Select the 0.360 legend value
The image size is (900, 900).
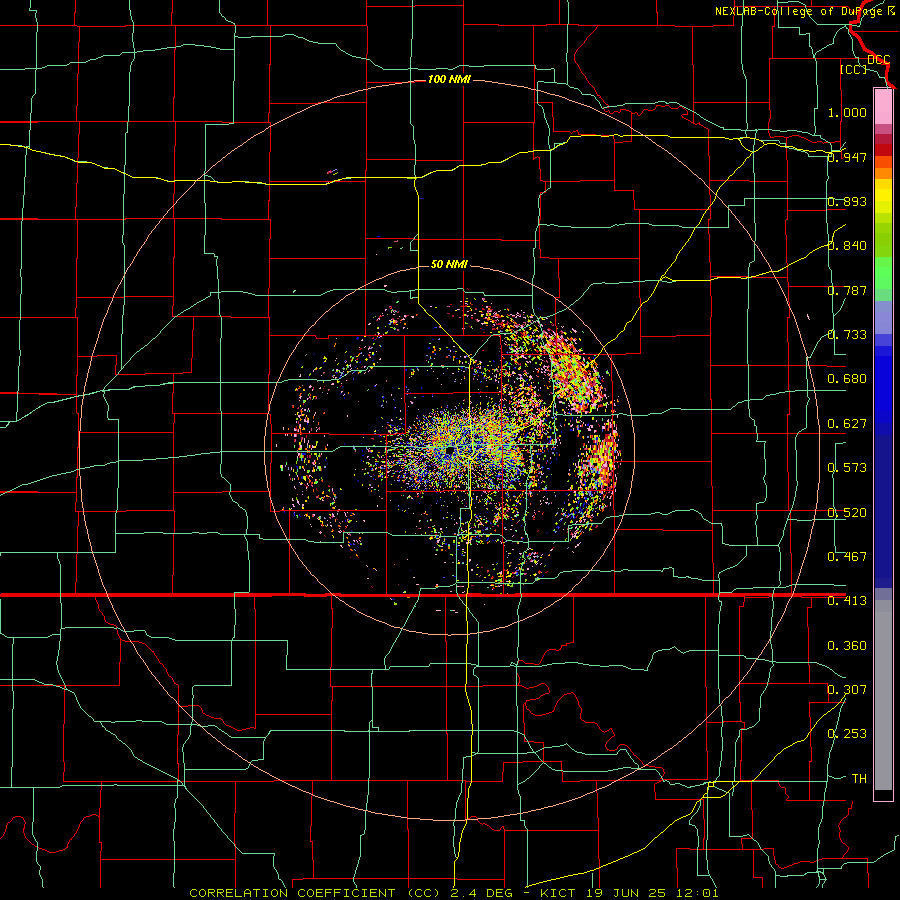coord(847,646)
